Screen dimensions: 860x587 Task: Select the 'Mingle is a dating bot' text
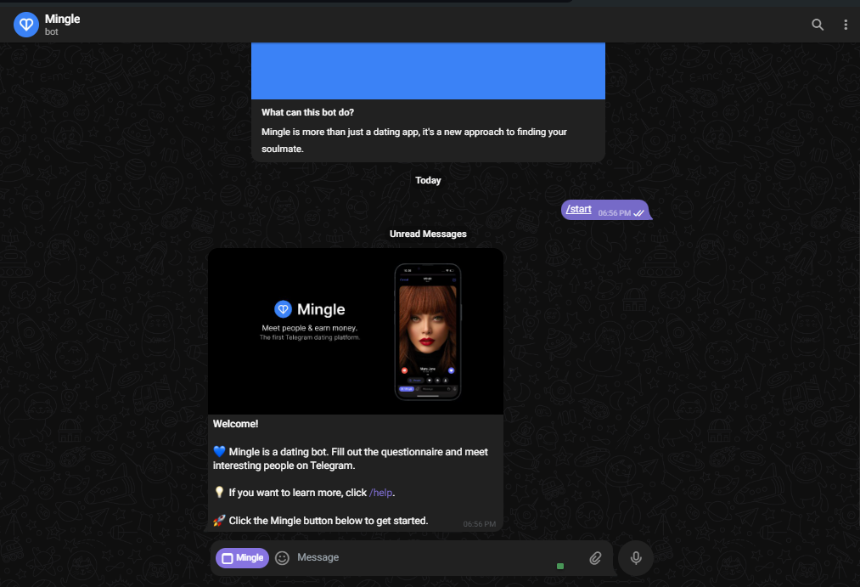coord(350,459)
